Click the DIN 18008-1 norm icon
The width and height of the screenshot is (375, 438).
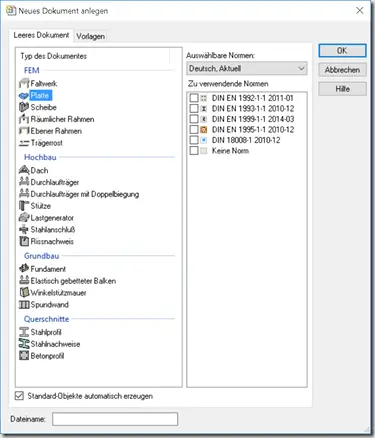pyautogui.click(x=204, y=140)
